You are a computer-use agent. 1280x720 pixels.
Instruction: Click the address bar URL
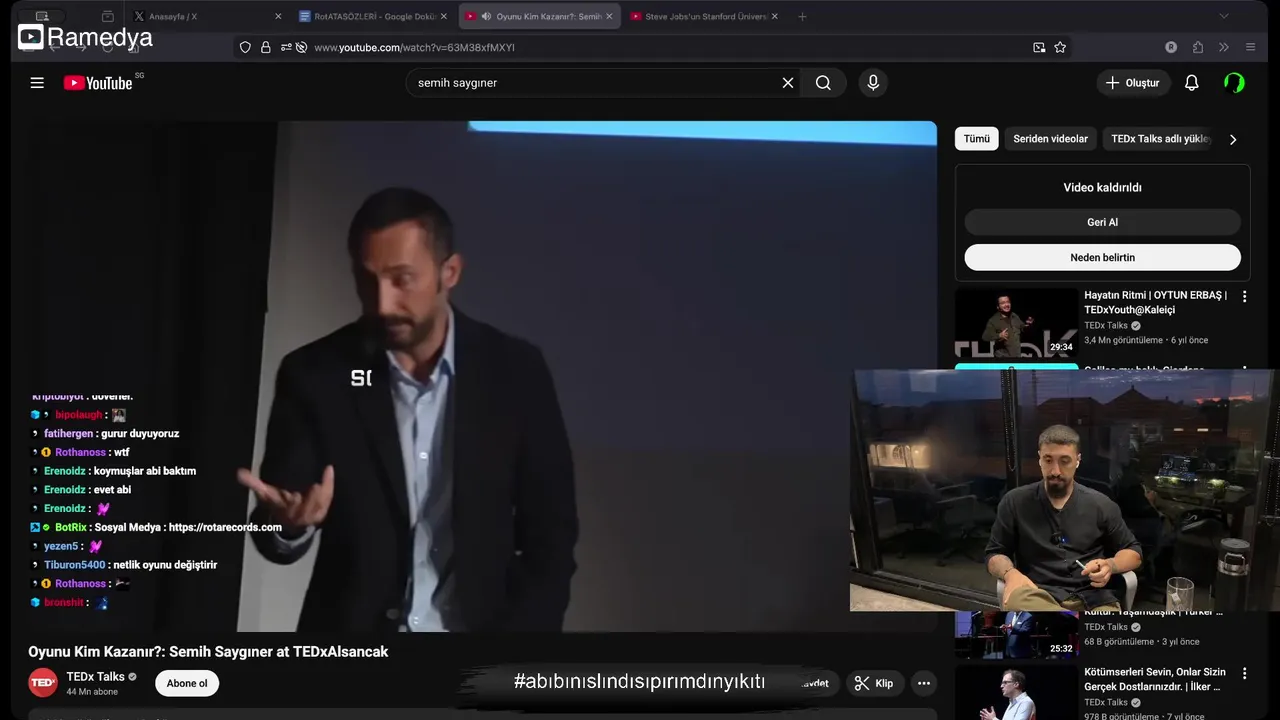(414, 47)
